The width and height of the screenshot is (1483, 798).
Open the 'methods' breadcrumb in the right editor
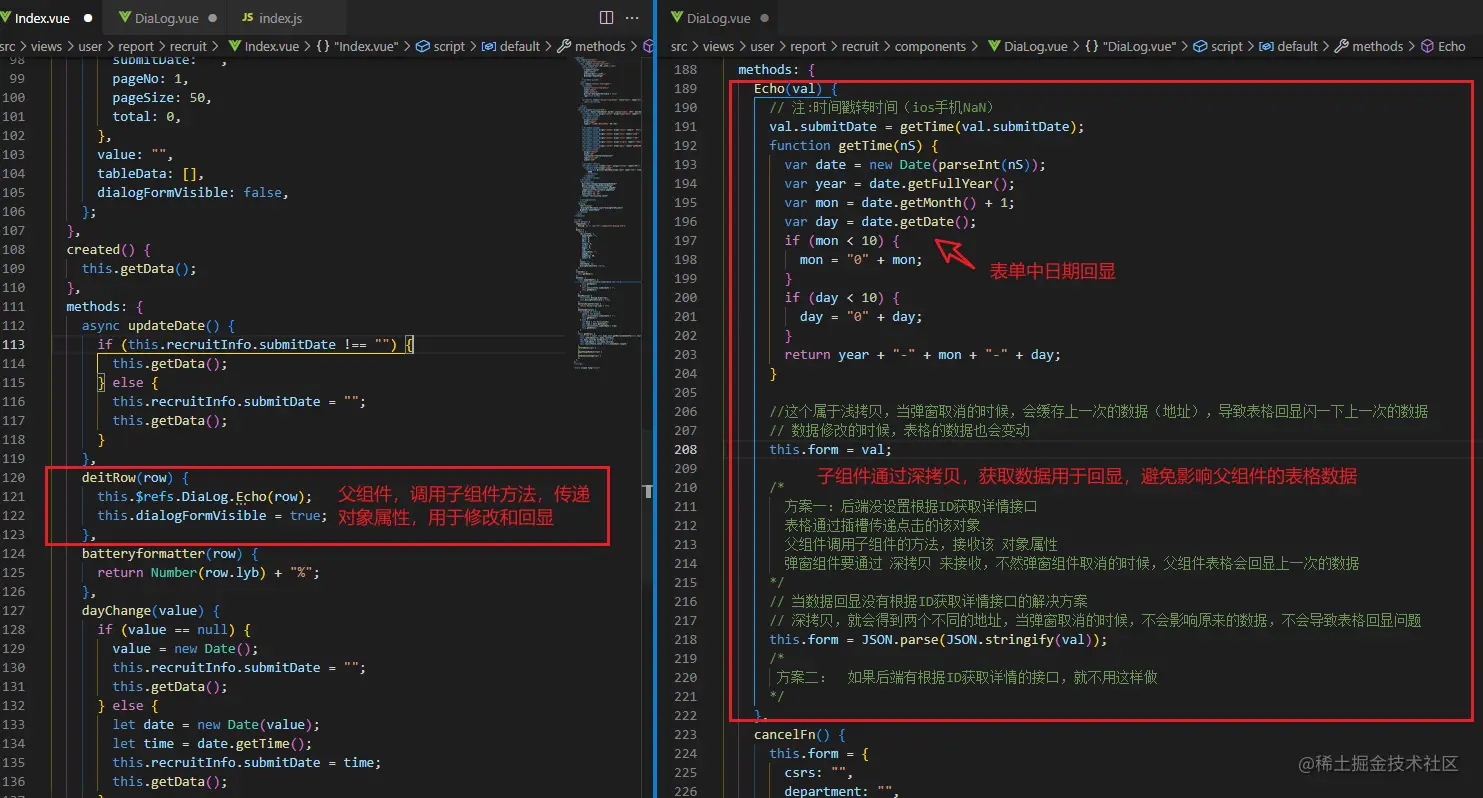point(1369,46)
